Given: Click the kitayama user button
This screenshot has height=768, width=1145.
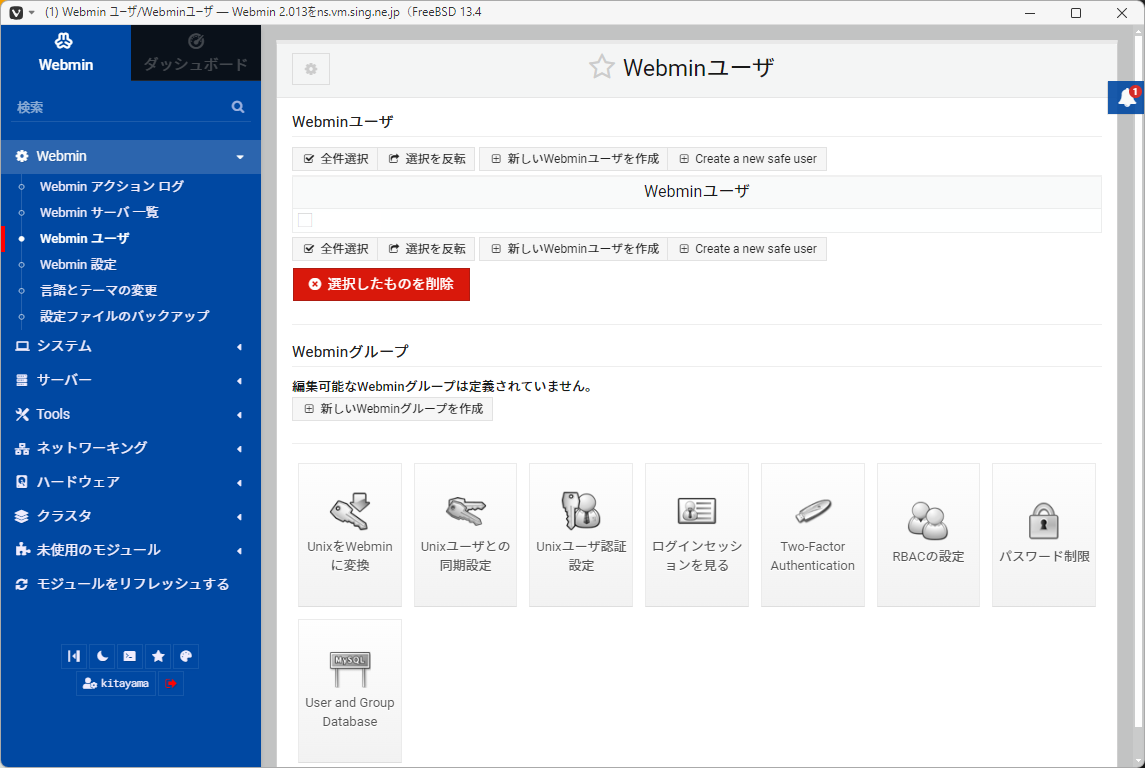Looking at the screenshot, I should [115, 683].
